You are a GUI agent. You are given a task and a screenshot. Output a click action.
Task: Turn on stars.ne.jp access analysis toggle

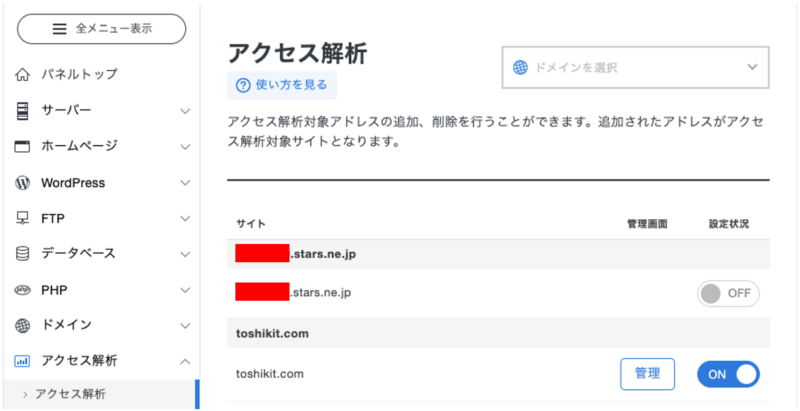pos(728,294)
